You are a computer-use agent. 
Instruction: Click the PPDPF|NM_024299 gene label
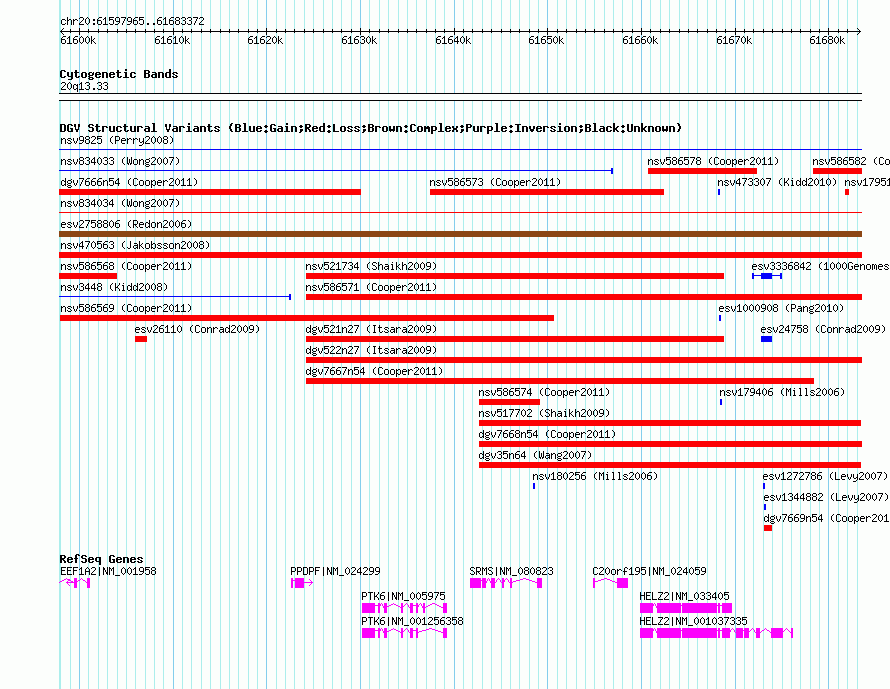coord(335,571)
